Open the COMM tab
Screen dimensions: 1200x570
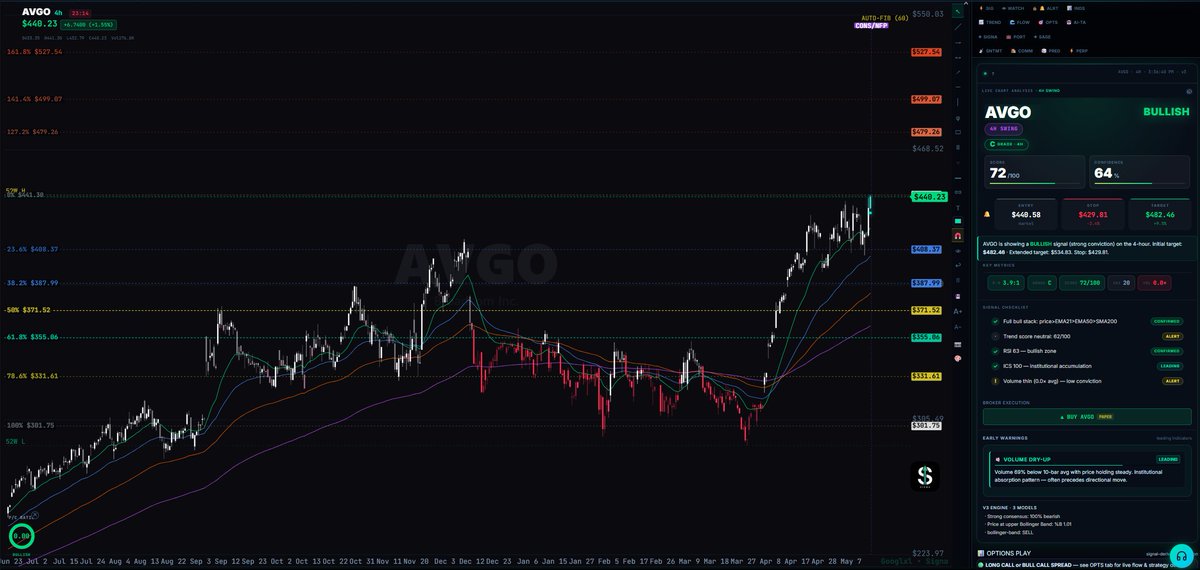tap(1022, 51)
